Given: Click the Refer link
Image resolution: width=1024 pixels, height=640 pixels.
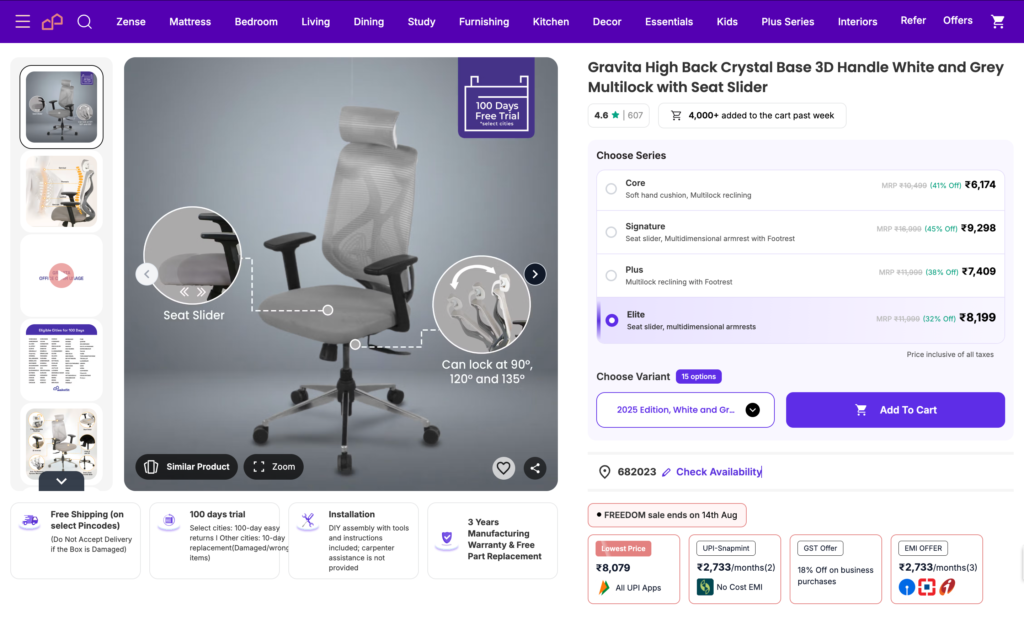Looking at the screenshot, I should [913, 20].
